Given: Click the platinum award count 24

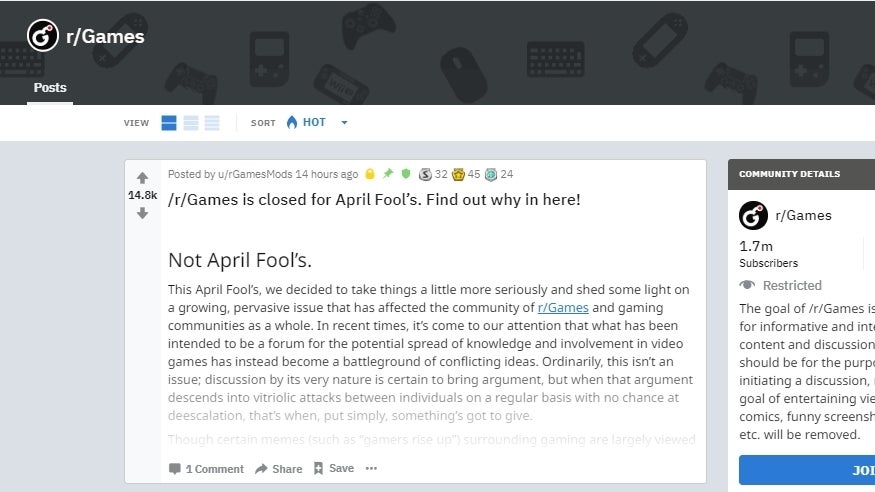Looking at the screenshot, I should tap(507, 174).
